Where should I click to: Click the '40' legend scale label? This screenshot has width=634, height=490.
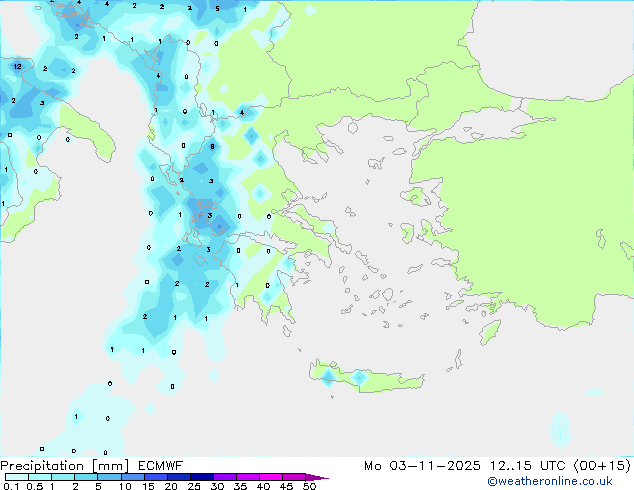click(263, 486)
